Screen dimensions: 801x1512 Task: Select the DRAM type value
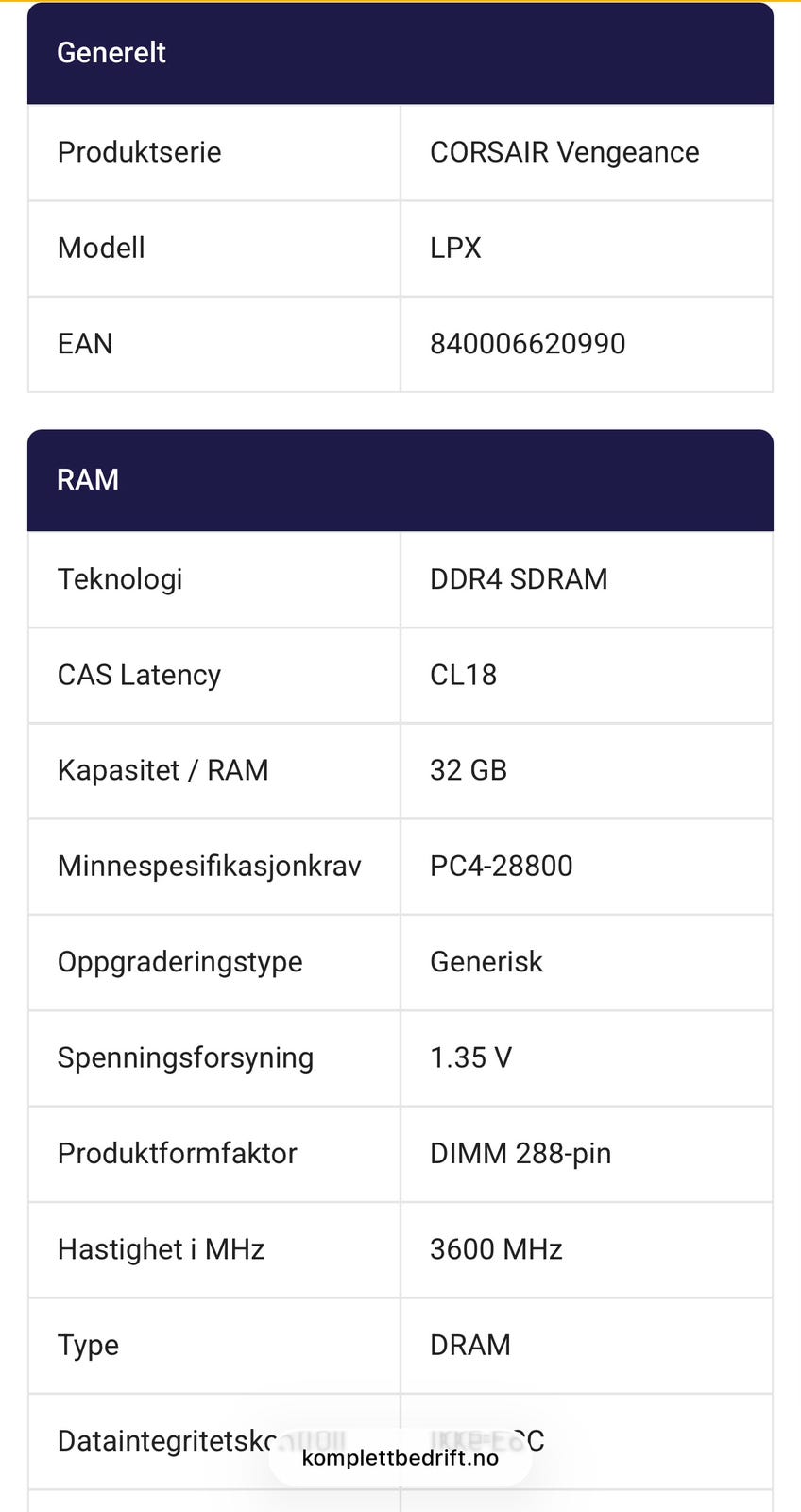(x=469, y=1345)
